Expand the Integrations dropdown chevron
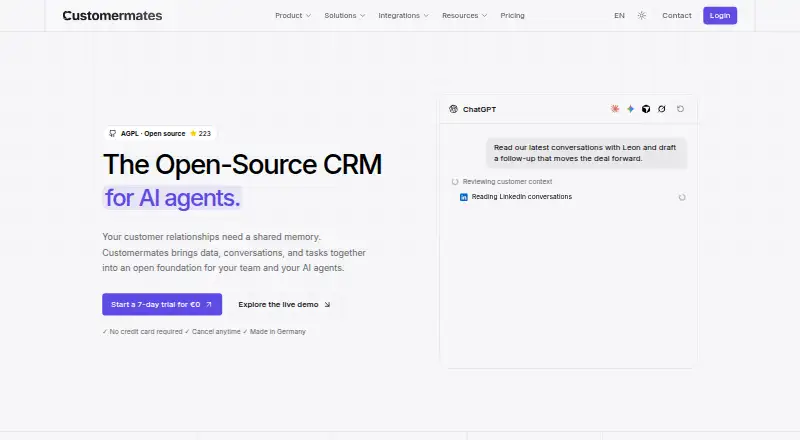Viewport: 800px width, 440px height. (426, 16)
